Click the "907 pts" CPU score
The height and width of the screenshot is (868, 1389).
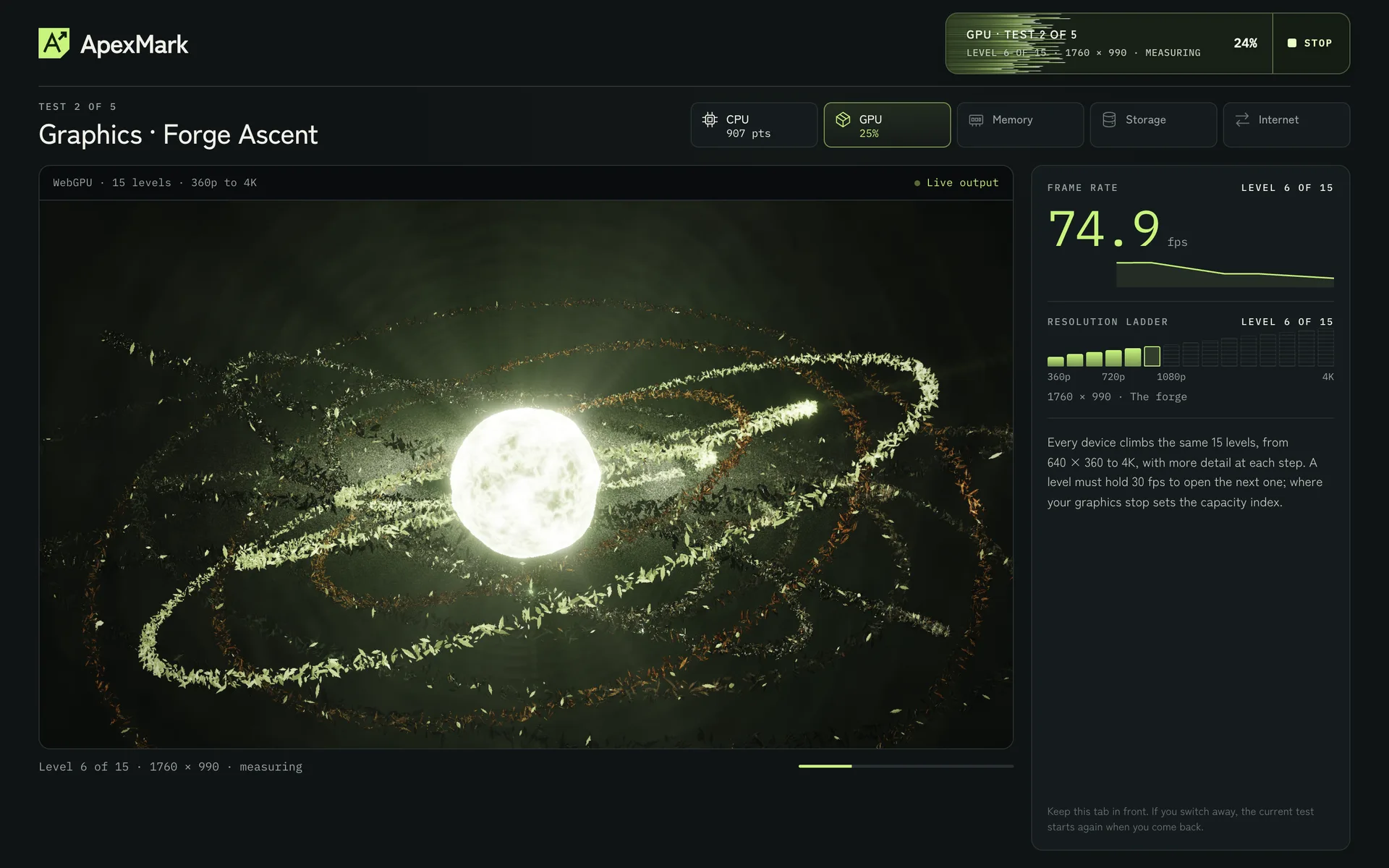pyautogui.click(x=748, y=134)
